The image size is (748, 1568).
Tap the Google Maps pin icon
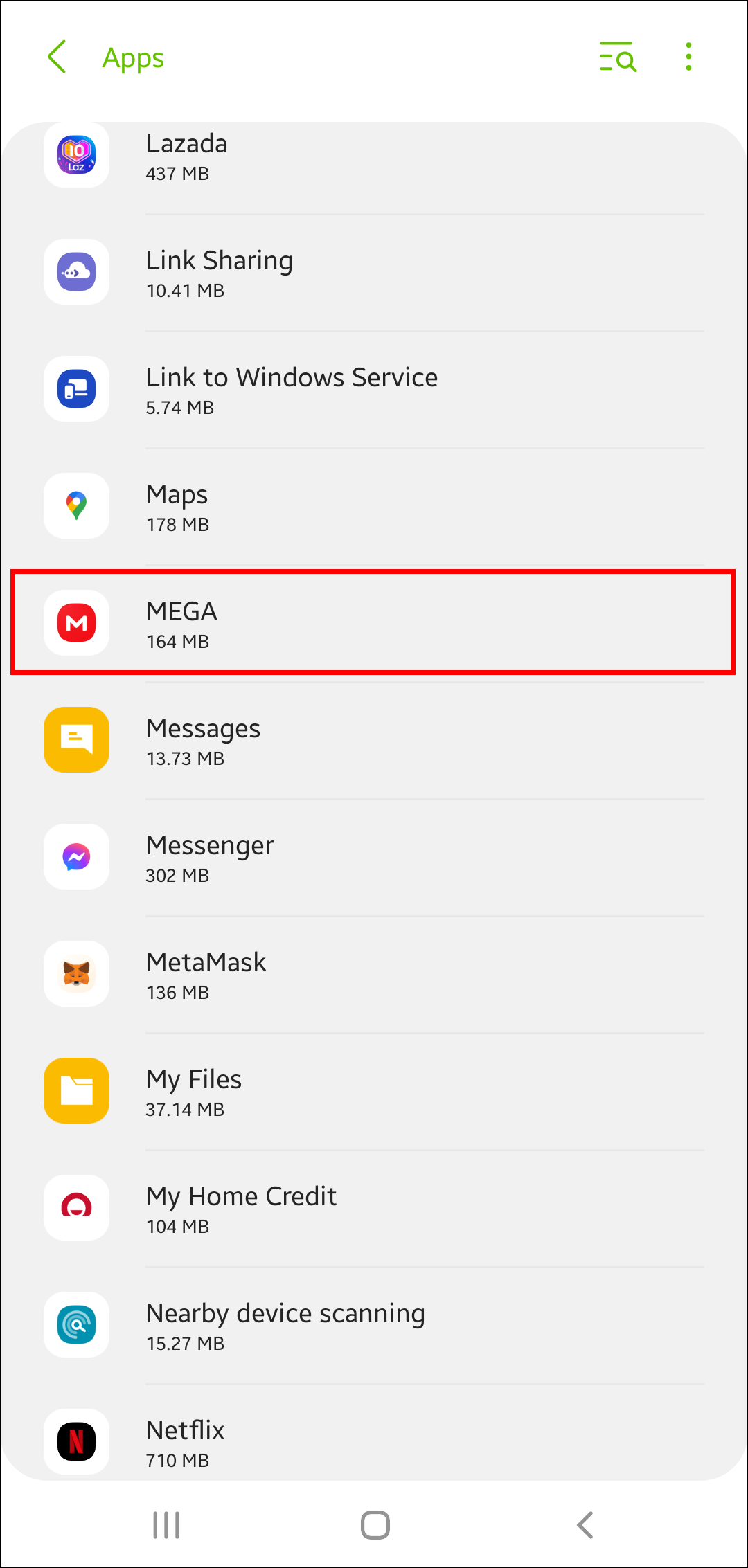[x=77, y=506]
